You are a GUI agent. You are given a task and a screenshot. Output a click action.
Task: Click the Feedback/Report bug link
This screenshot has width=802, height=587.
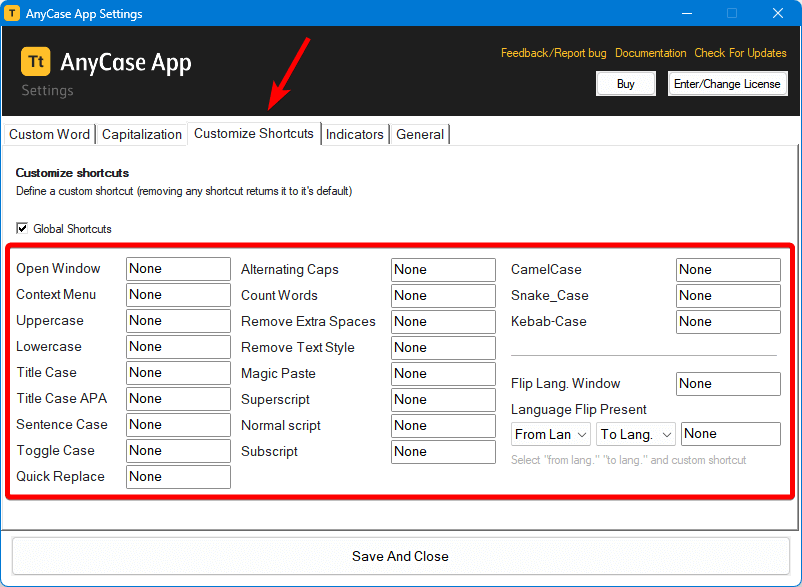tap(553, 53)
